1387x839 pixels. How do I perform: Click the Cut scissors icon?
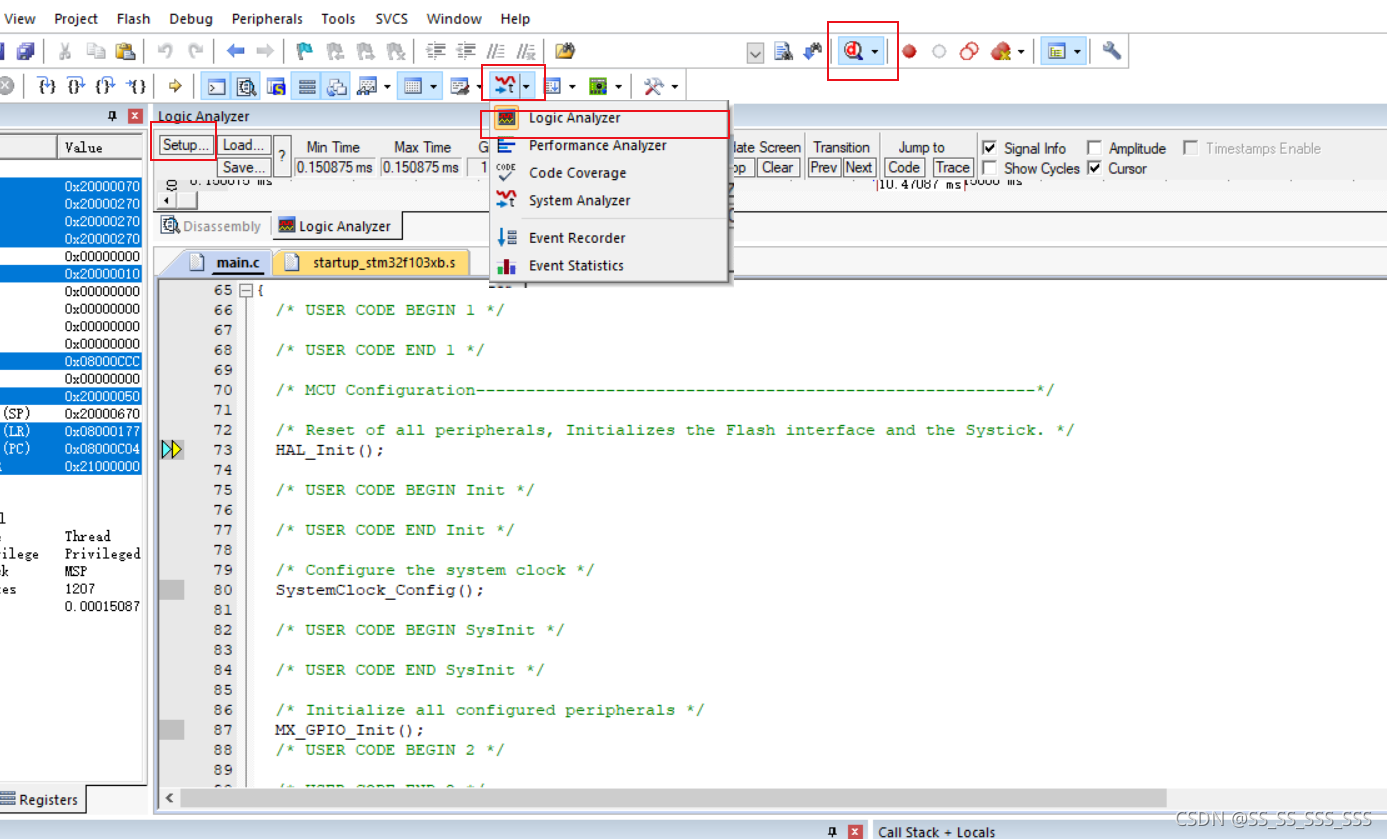pyautogui.click(x=64, y=51)
